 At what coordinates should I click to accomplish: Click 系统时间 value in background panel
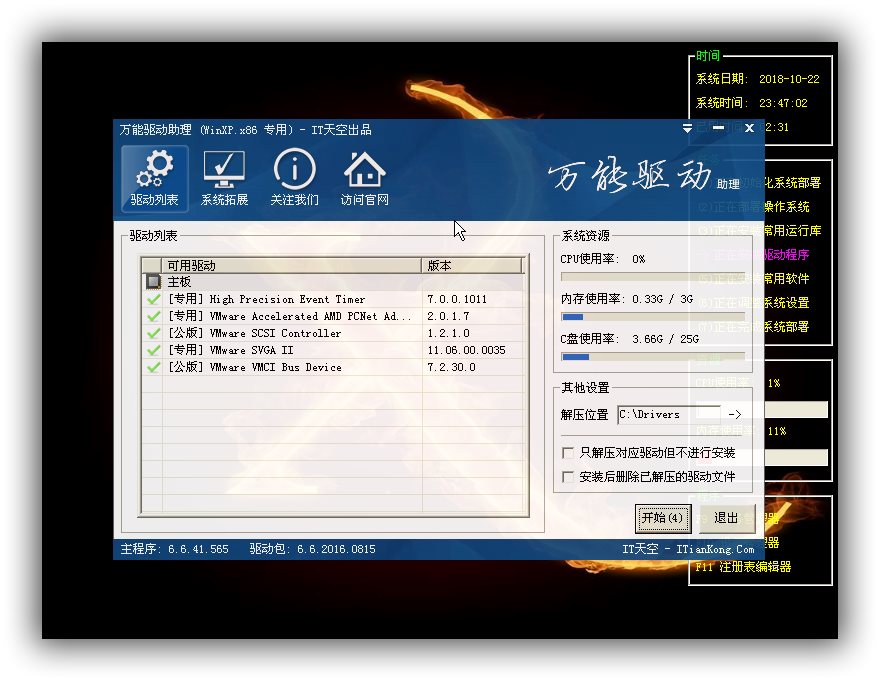click(x=783, y=103)
